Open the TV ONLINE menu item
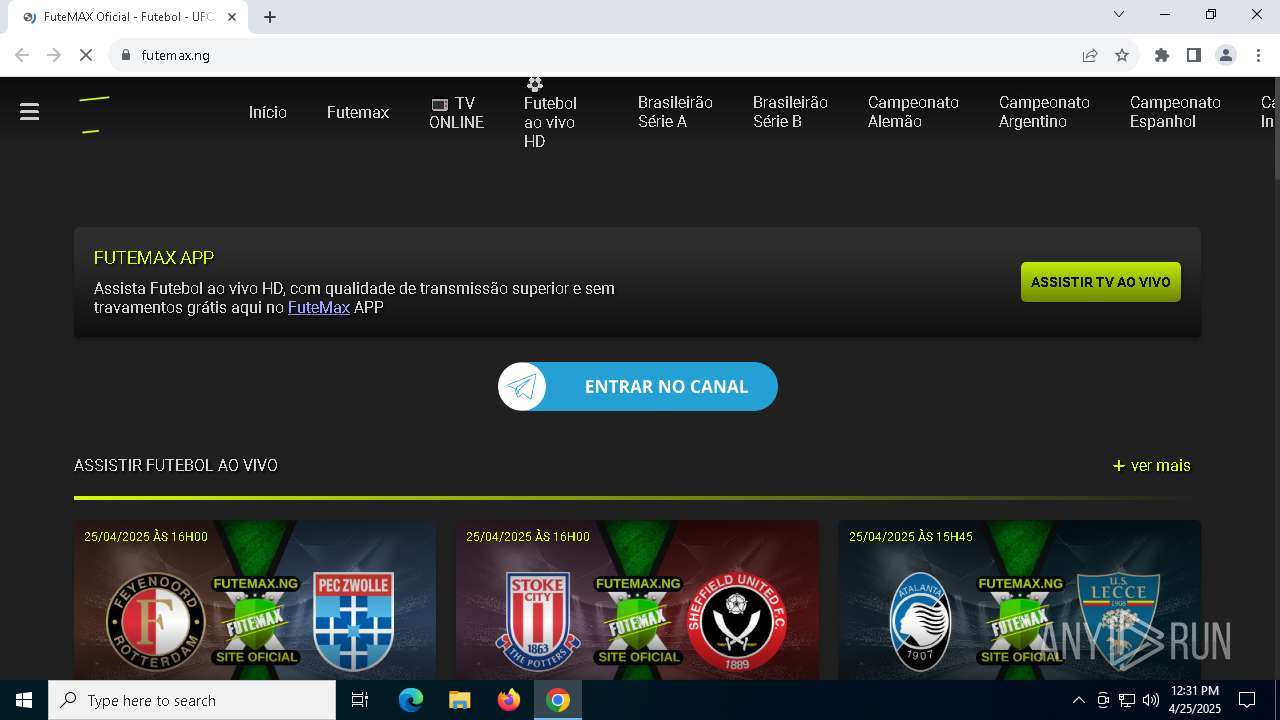Image resolution: width=1280 pixels, height=720 pixels. 457,113
